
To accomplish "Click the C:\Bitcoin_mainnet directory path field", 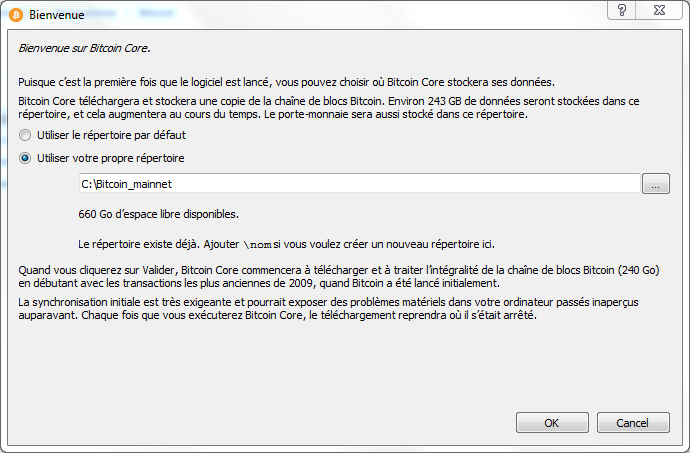I will tap(359, 184).
